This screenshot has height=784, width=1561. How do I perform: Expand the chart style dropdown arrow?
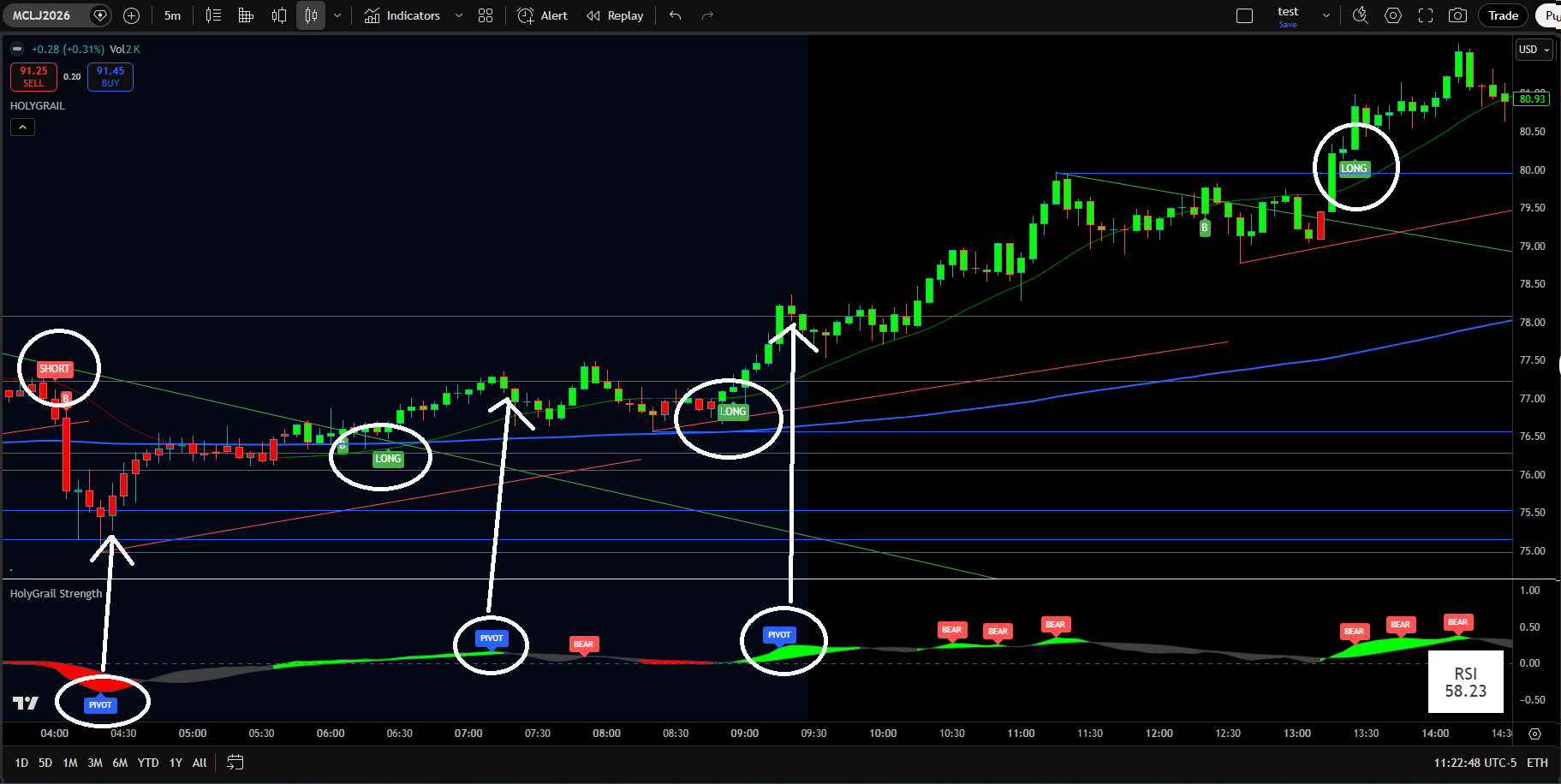[337, 15]
